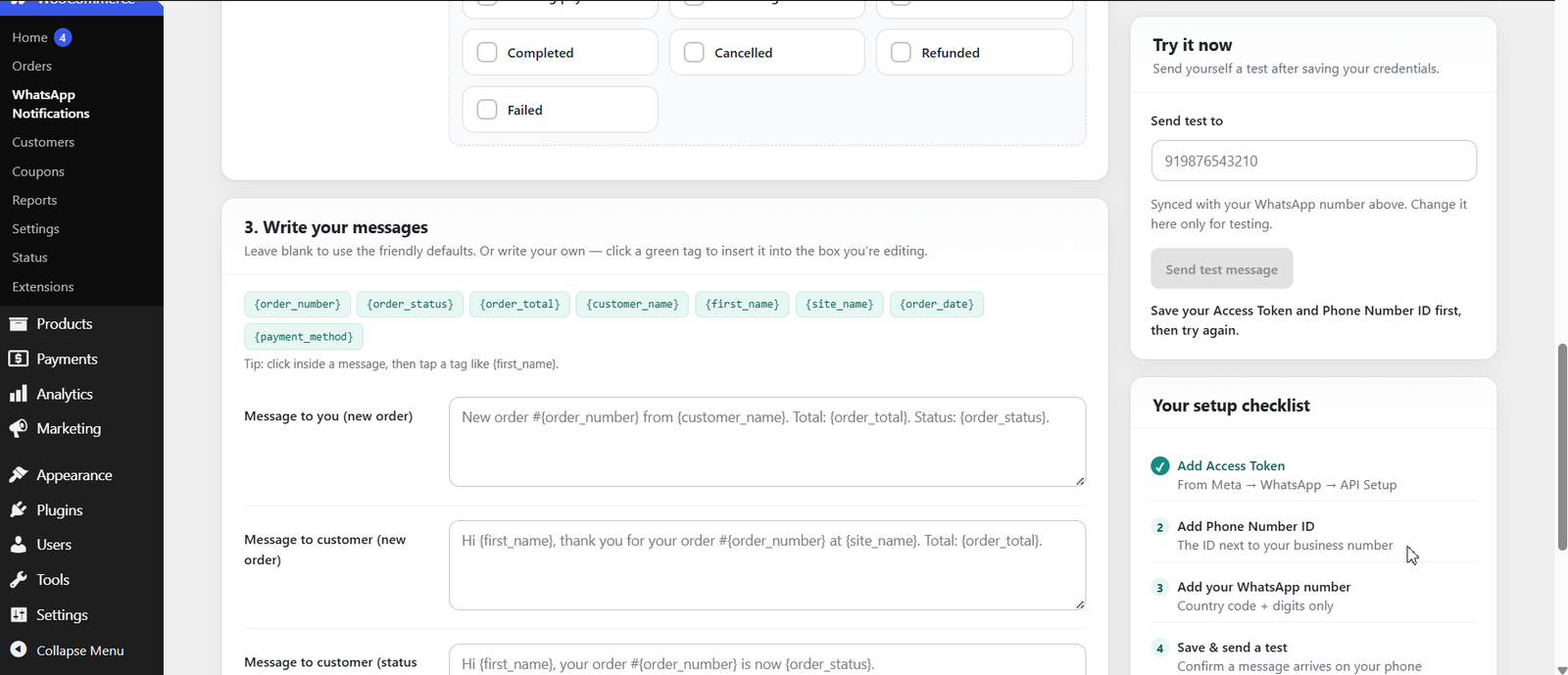
Task: Check the Completed order status box
Action: tap(487, 52)
